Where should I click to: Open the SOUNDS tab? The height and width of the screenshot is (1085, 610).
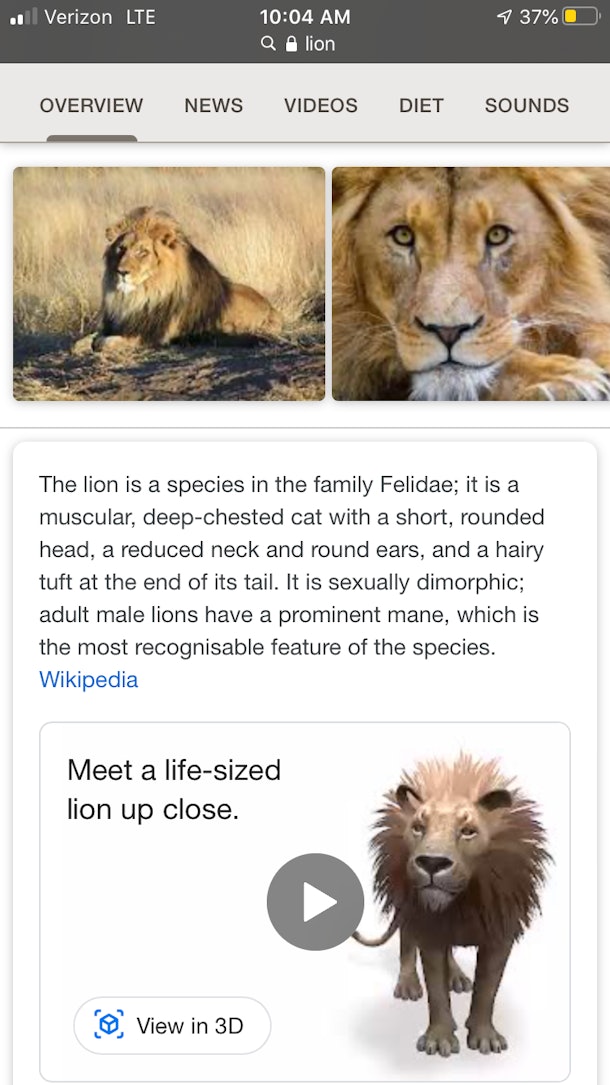coord(526,105)
